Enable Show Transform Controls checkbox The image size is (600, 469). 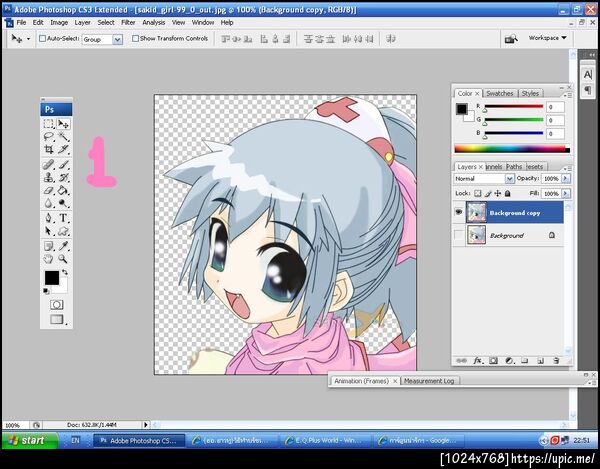click(x=135, y=39)
